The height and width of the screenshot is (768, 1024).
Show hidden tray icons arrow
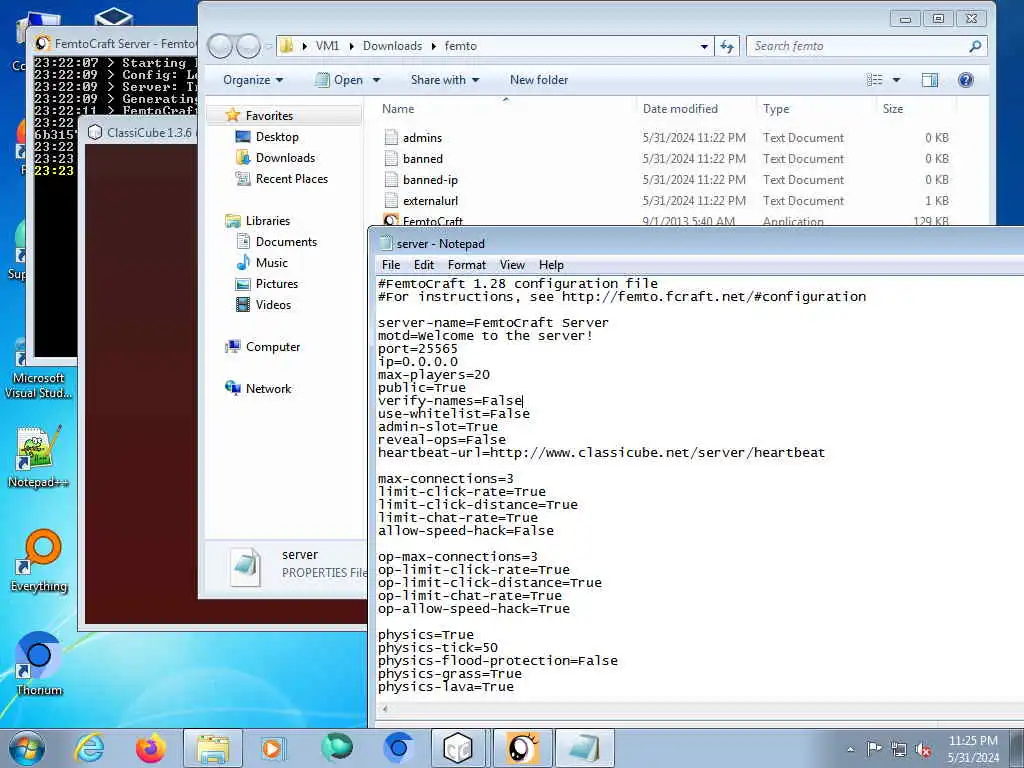click(x=850, y=750)
